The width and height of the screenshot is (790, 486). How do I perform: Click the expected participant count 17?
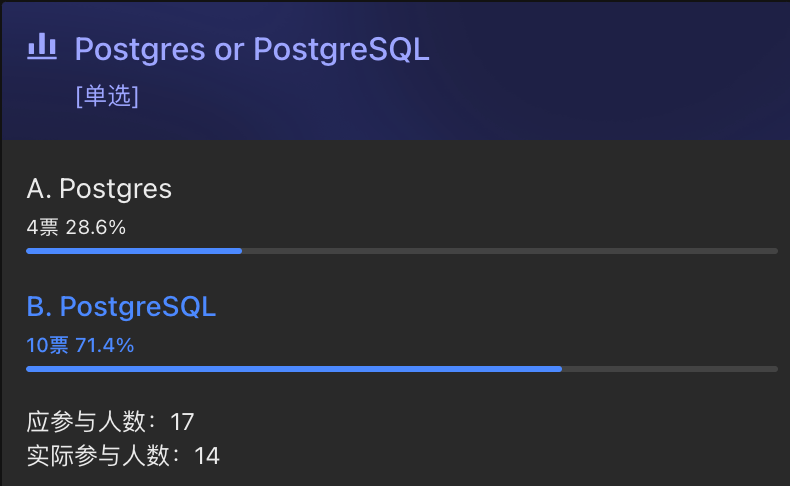[182, 421]
